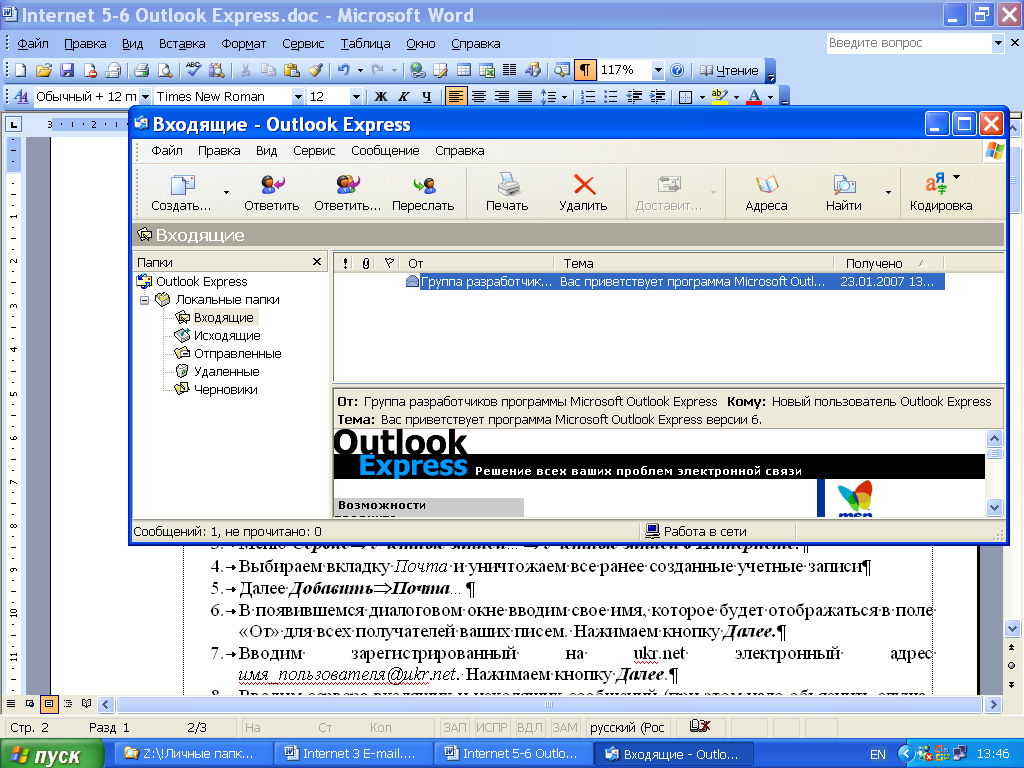Select the Черновики folder
1024x768 pixels.
point(225,390)
